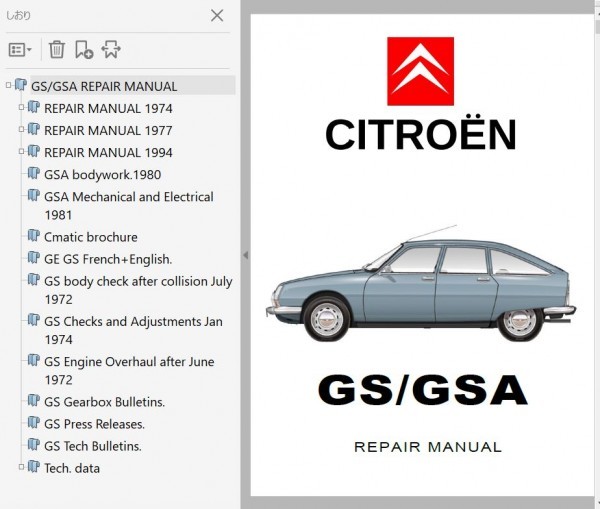Click the REPAIR MANUAL subtitle on the cover

coord(428,447)
